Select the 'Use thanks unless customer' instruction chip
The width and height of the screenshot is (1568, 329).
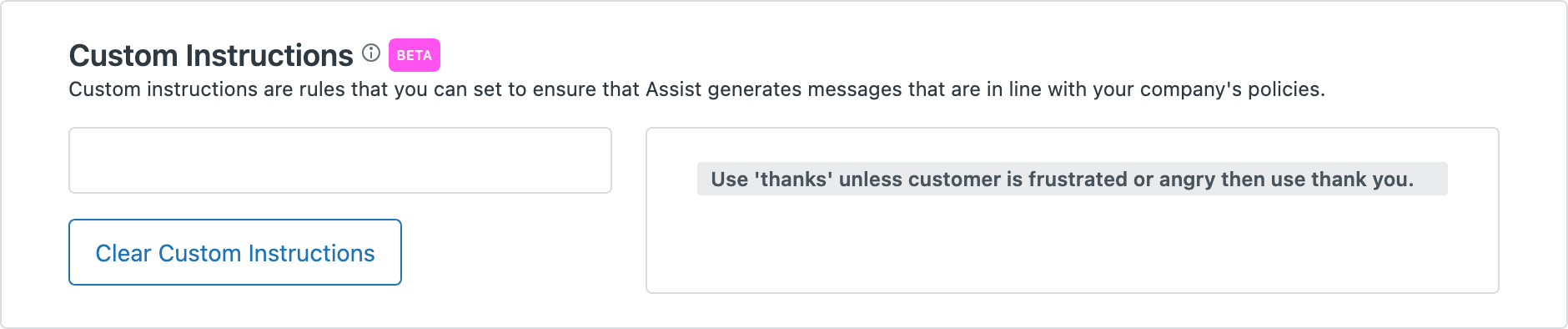(1073, 179)
